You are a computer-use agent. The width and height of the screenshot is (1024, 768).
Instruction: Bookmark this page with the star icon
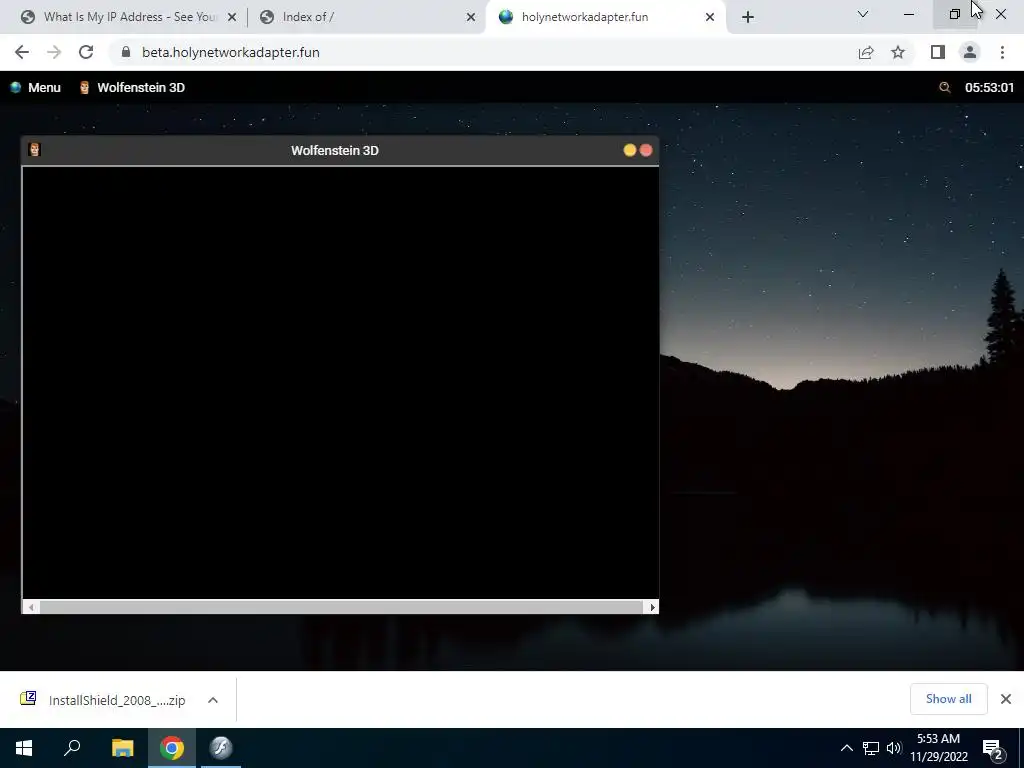tap(898, 52)
